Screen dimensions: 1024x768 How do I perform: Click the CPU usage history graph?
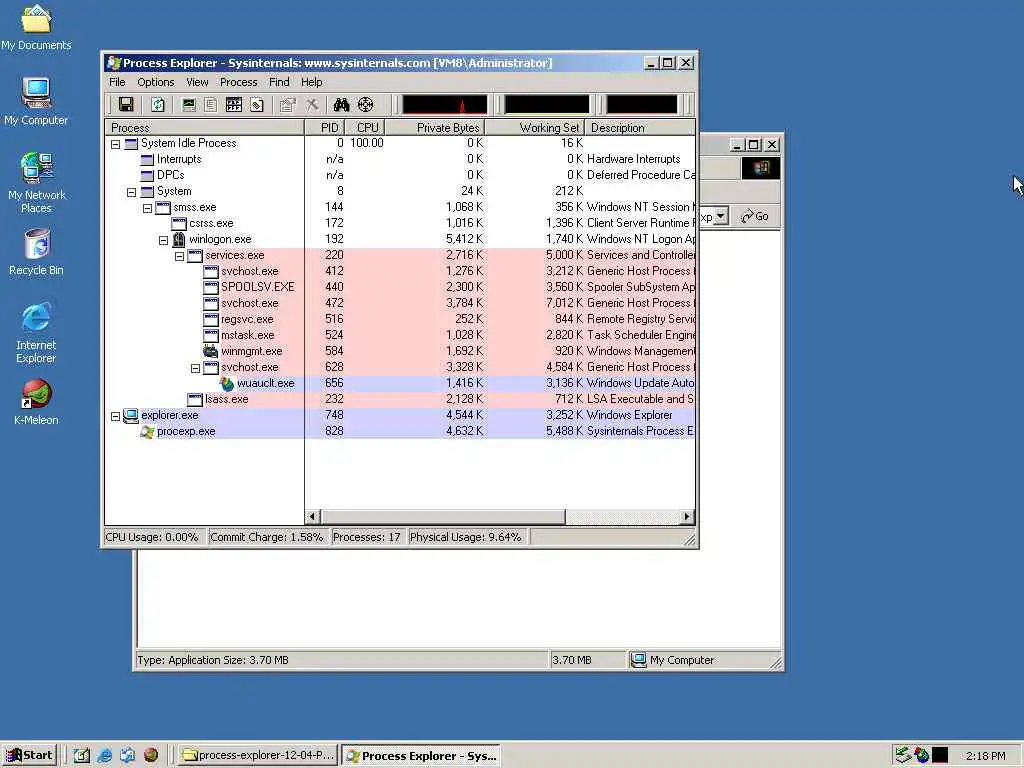[x=445, y=104]
